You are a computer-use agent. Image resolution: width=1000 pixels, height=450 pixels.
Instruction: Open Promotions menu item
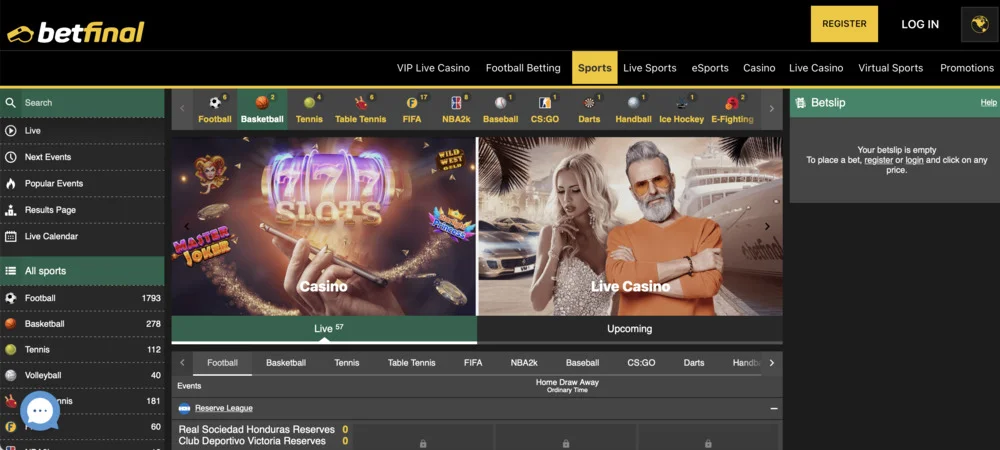pos(967,68)
